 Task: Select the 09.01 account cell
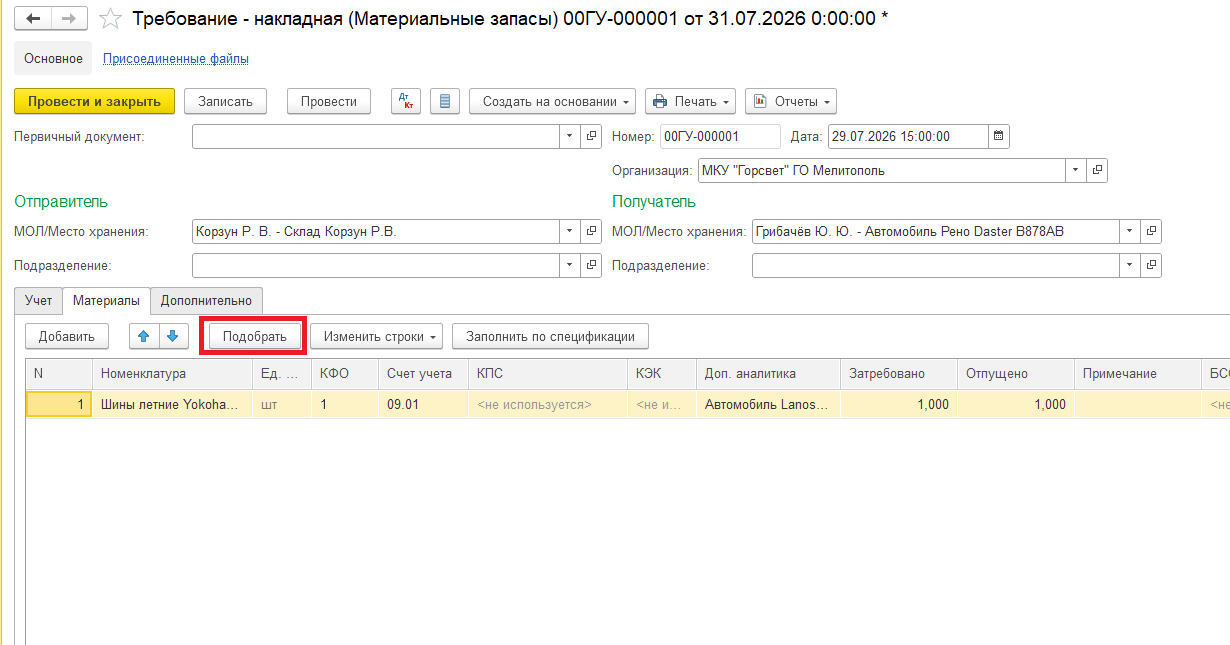(424, 405)
